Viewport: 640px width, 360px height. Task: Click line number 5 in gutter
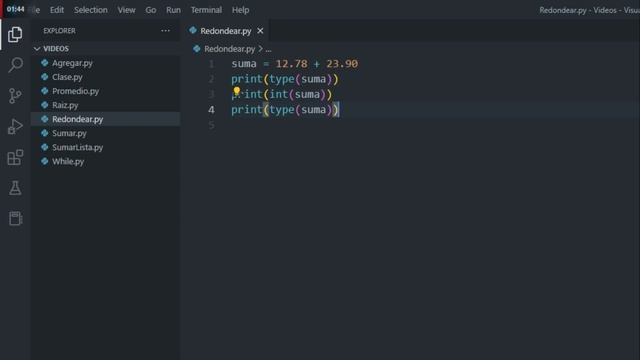211,125
